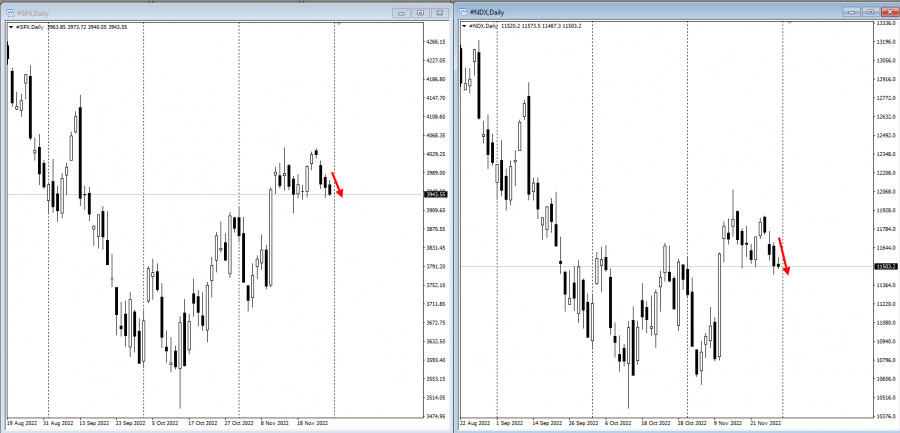Click the 11784.0 price on NDX scale

[887, 229]
